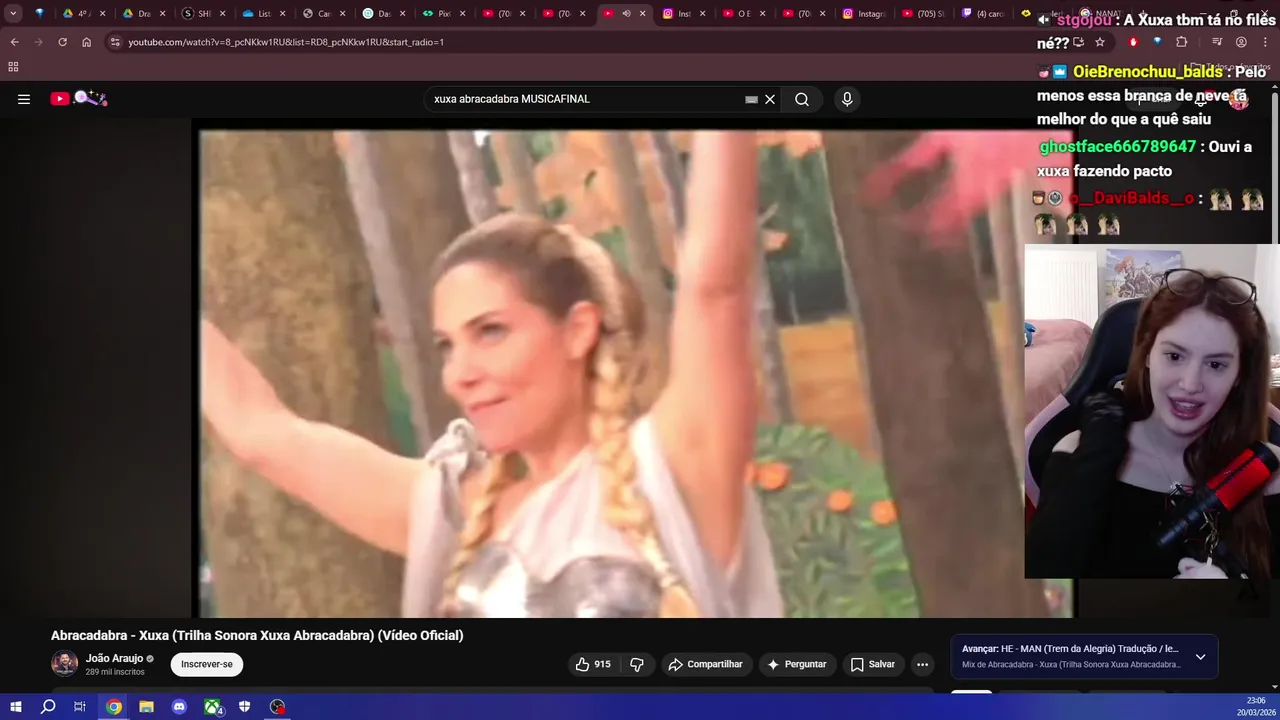Run the YouTube search with magnifier icon
Viewport: 1280px width, 720px height.
pos(802,99)
